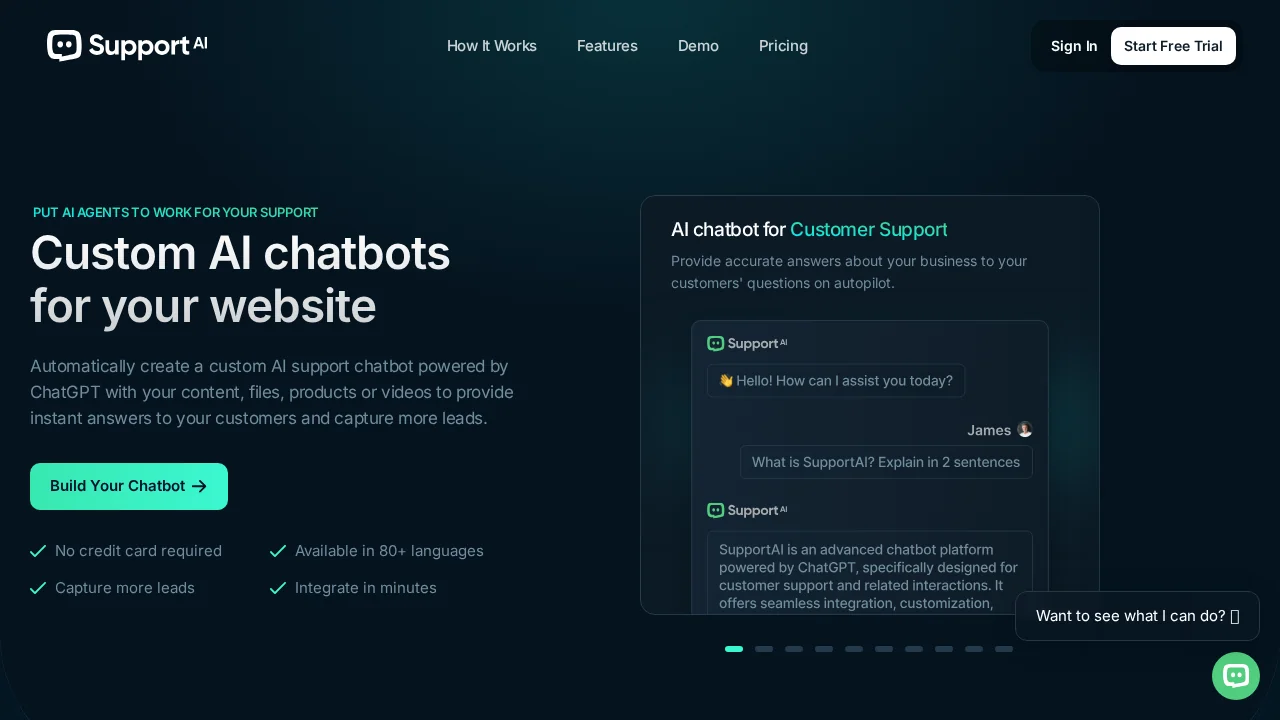
Task: Click the checkmark beside Integrate in minutes
Action: 278,588
